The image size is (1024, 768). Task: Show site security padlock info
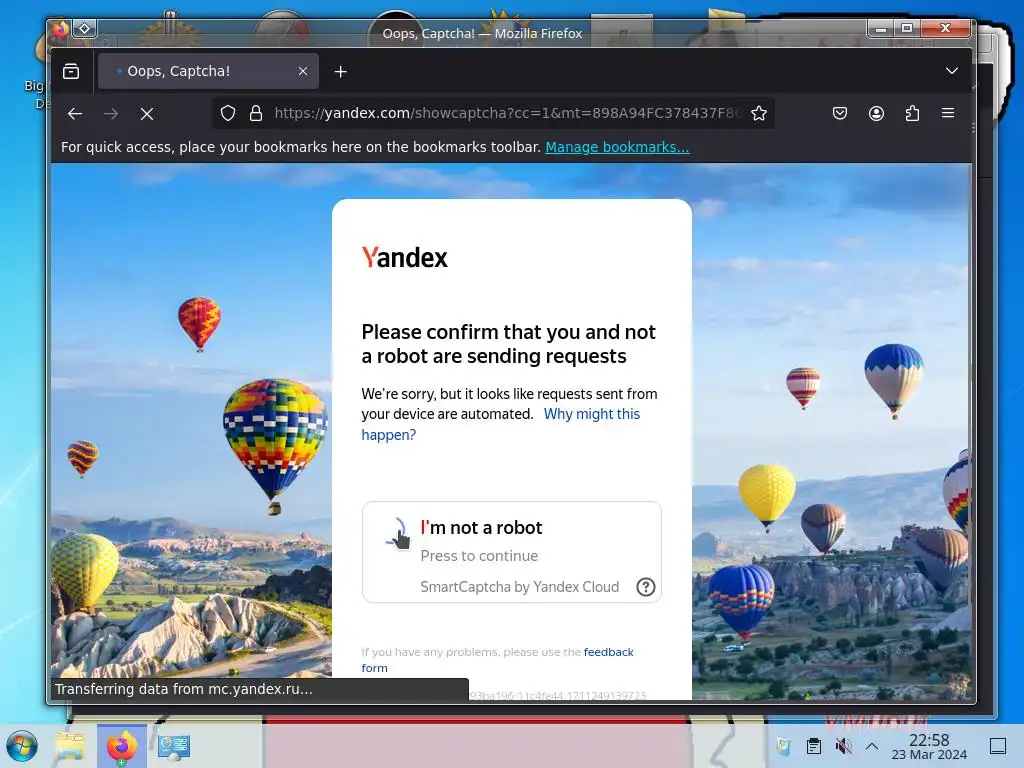click(x=256, y=114)
